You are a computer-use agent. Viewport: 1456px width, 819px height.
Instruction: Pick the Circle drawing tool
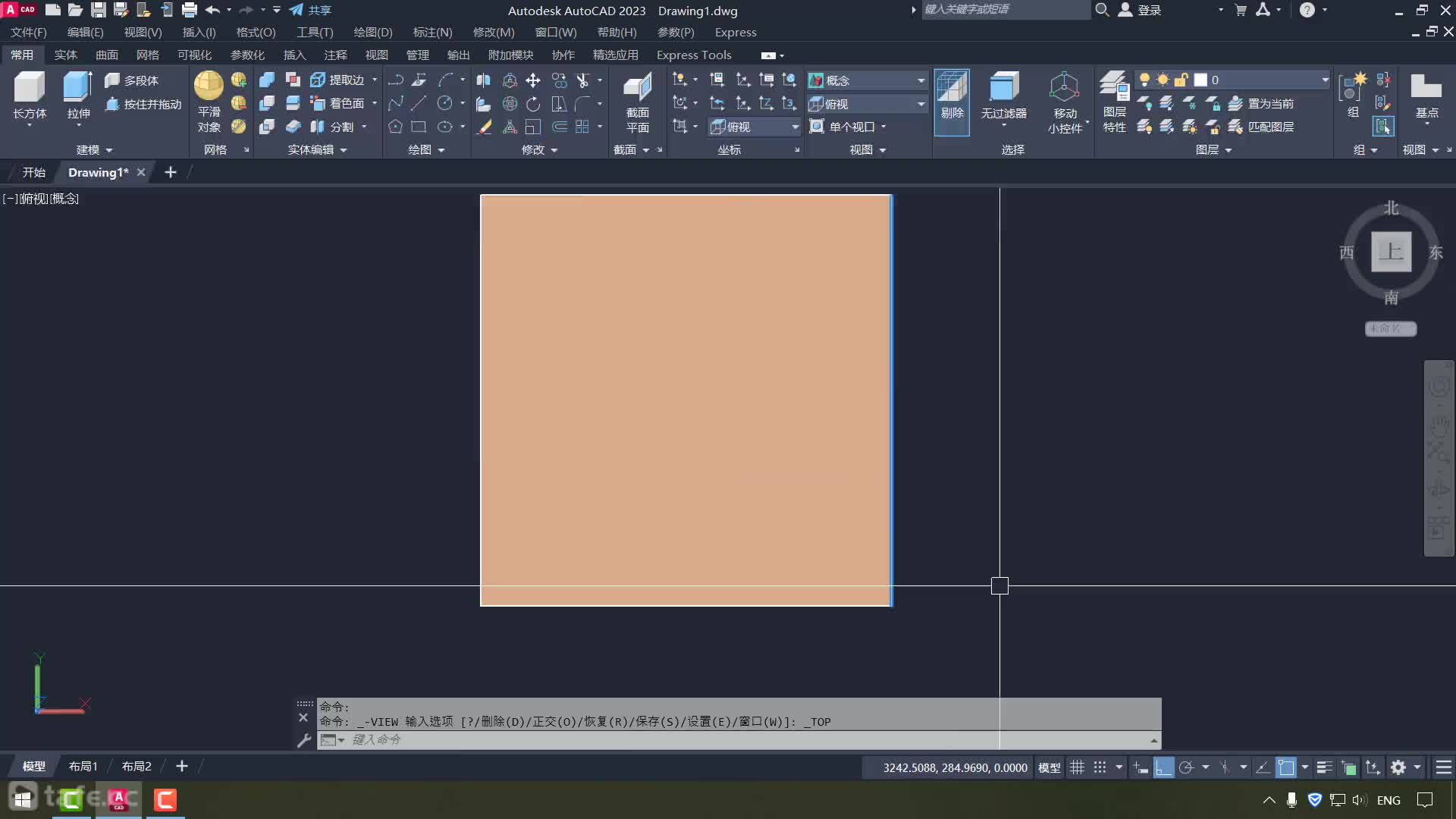pos(445,103)
